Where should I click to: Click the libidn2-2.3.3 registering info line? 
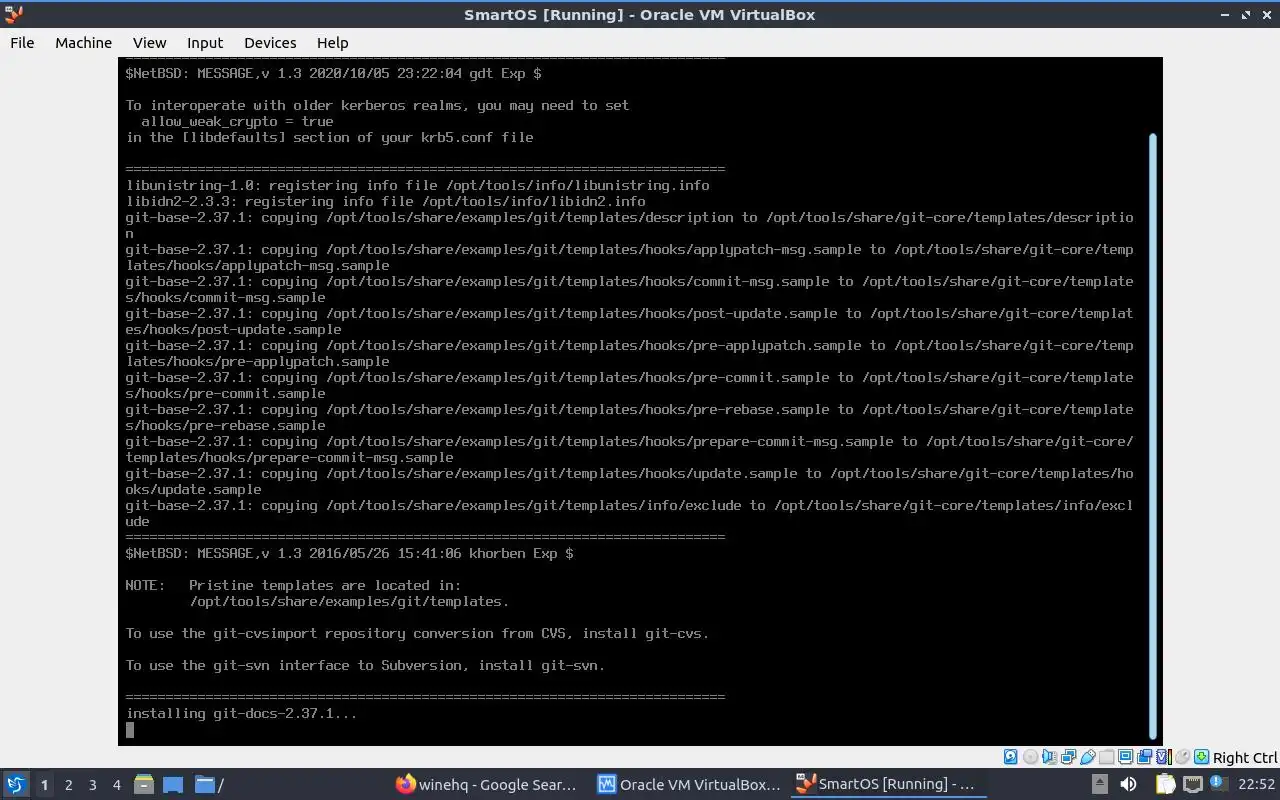tap(385, 202)
